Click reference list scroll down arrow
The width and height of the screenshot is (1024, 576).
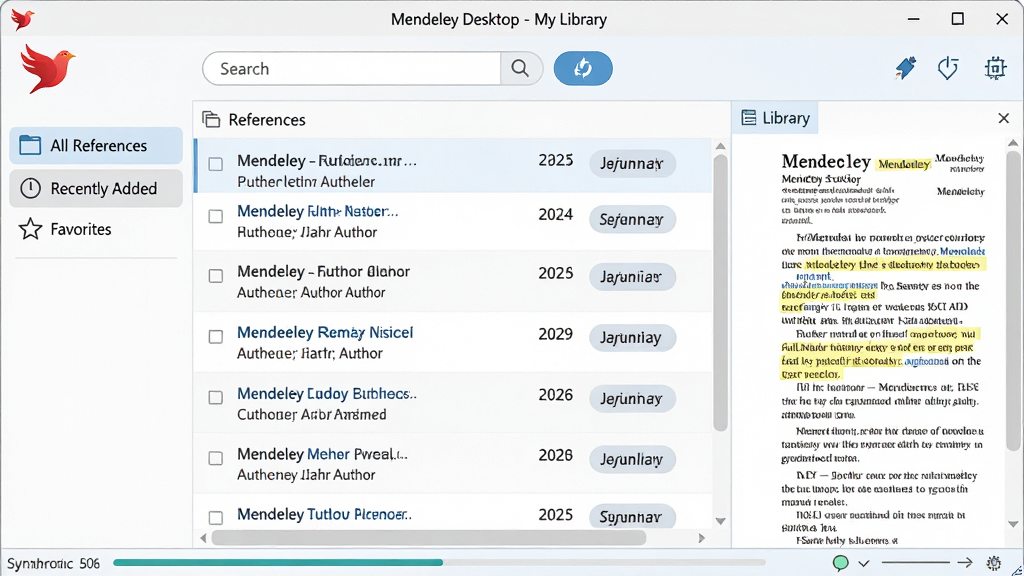pyautogui.click(x=720, y=521)
